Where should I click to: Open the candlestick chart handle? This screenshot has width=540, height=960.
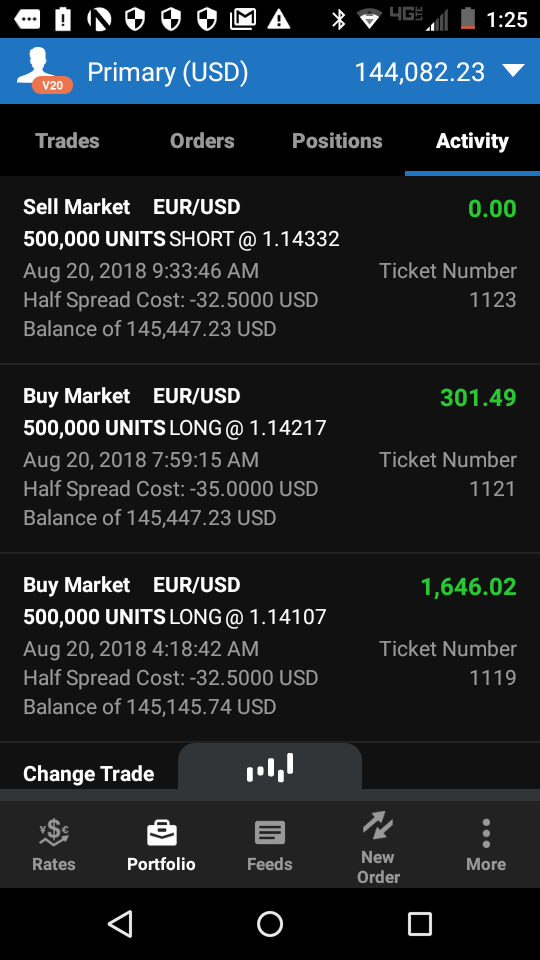[x=270, y=767]
